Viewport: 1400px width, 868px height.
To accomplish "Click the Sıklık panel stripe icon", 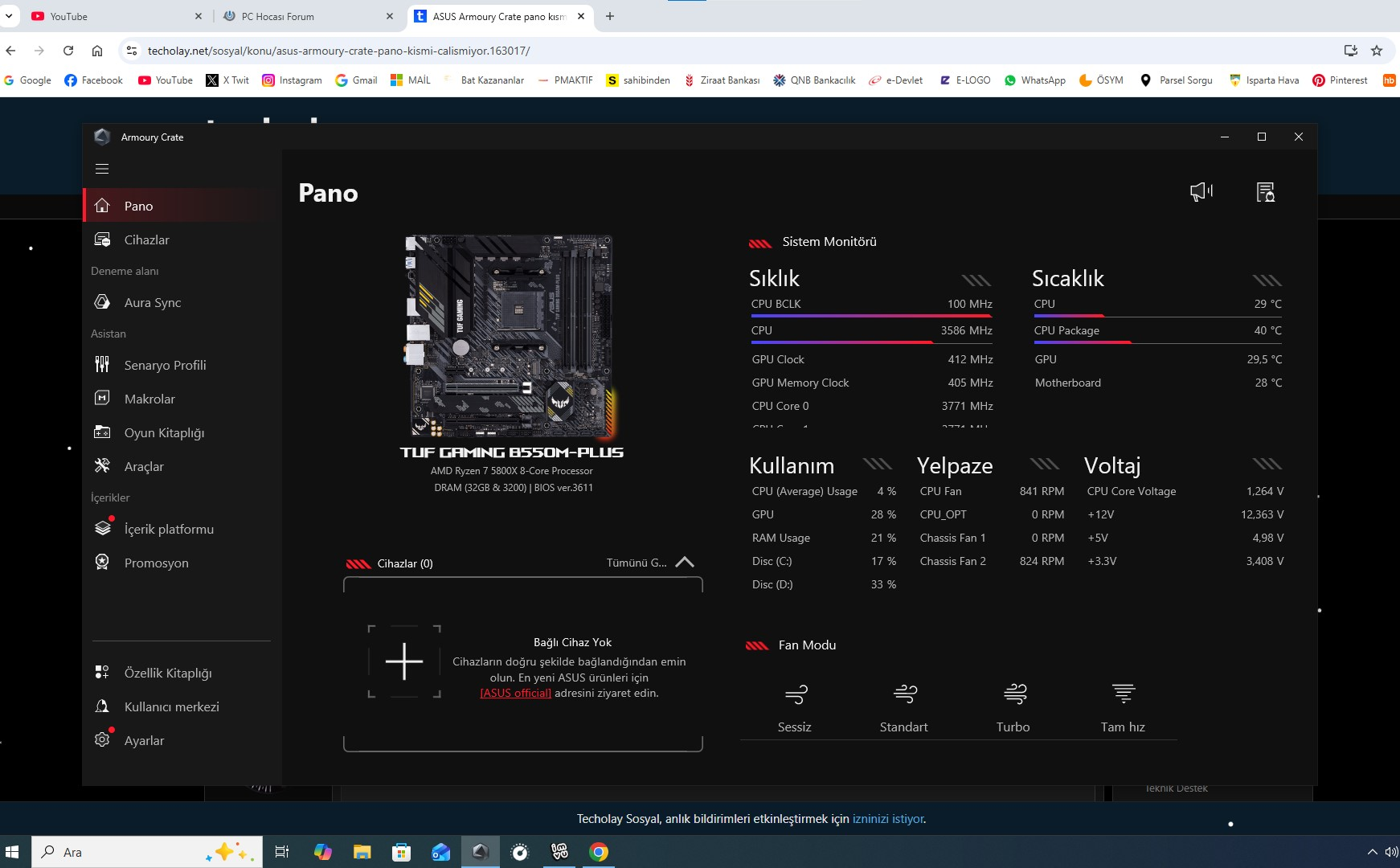I will 976,280.
